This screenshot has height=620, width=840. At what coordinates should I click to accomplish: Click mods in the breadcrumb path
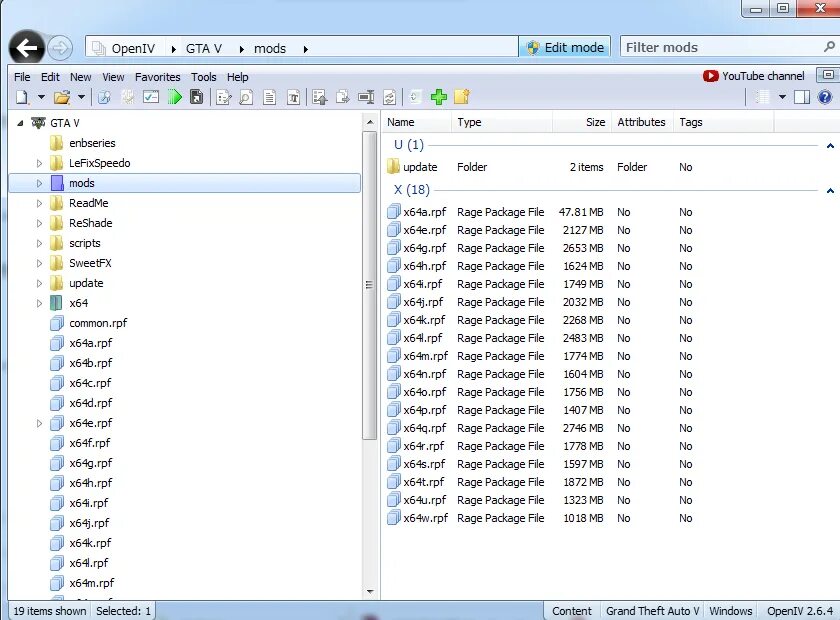tap(270, 49)
